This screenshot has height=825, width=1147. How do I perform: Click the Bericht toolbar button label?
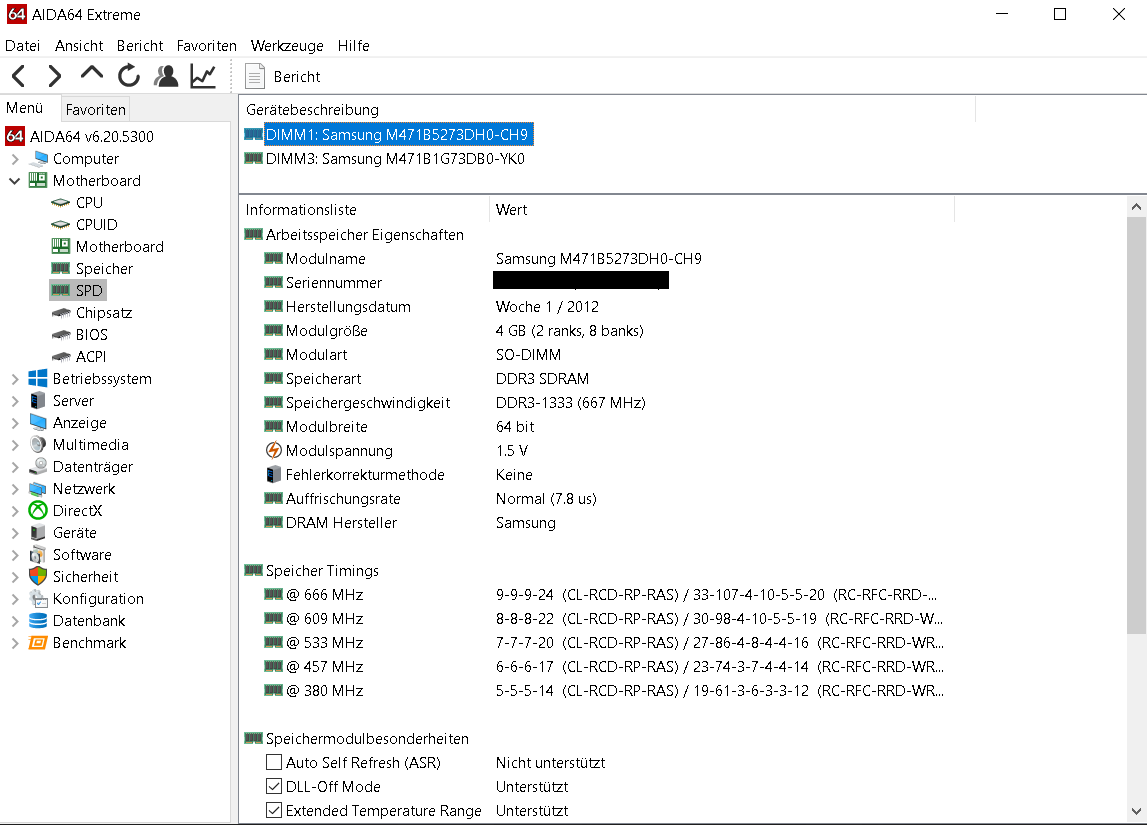(x=297, y=77)
